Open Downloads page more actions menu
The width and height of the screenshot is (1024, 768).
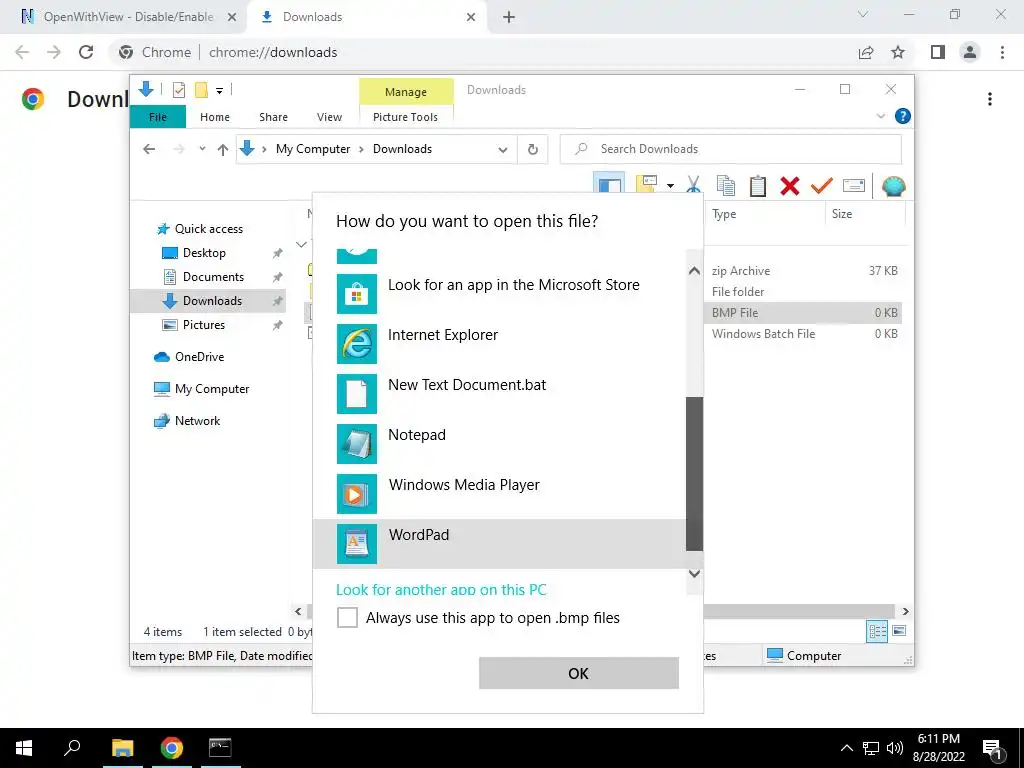tap(990, 99)
